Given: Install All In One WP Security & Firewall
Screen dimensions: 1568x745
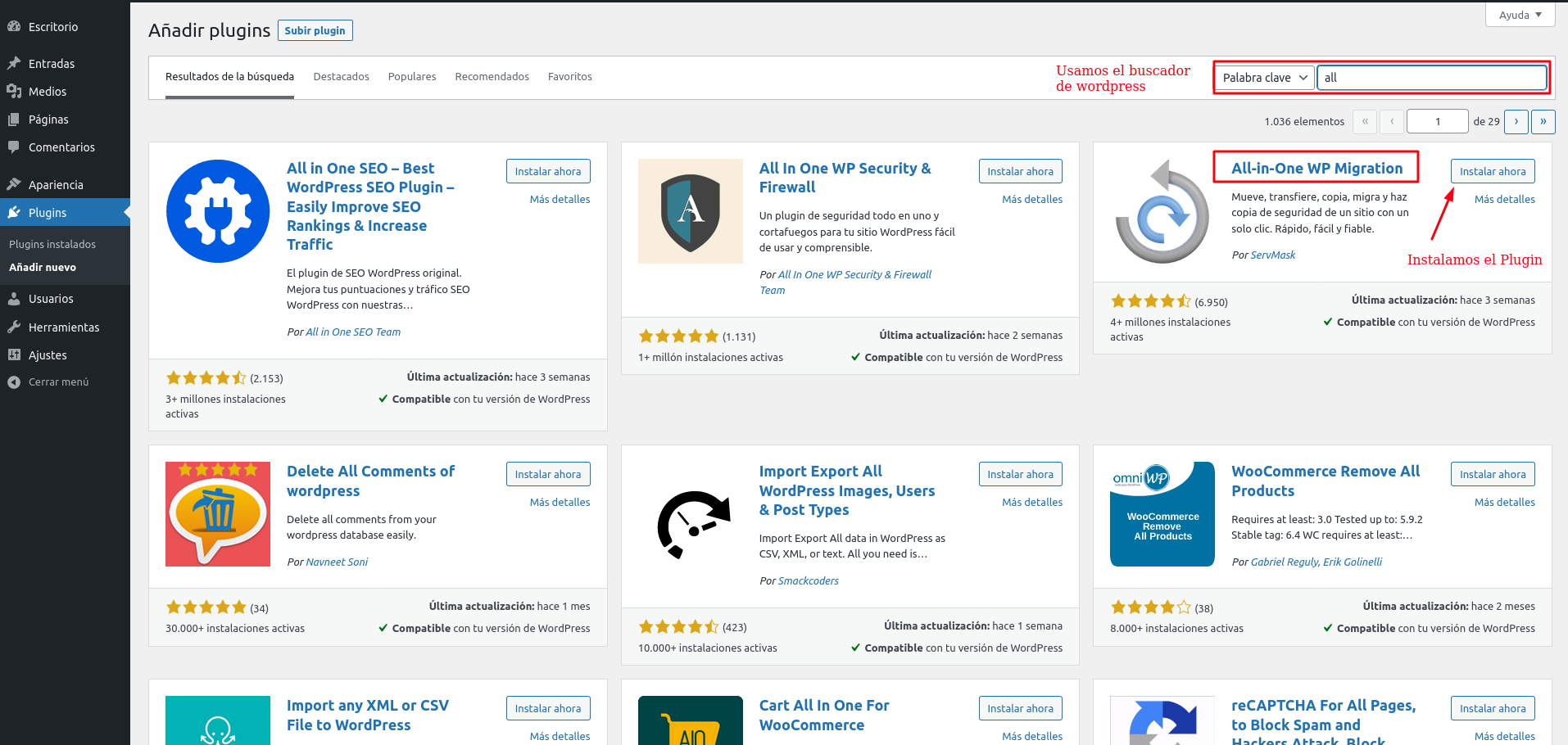Looking at the screenshot, I should 1021,171.
